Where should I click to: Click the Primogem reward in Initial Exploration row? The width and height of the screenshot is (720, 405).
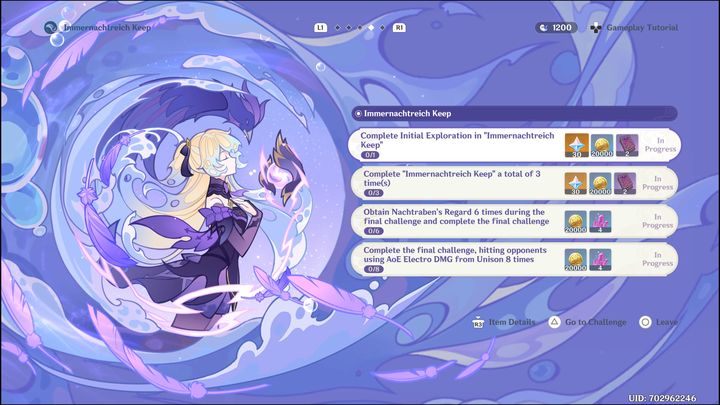(576, 146)
